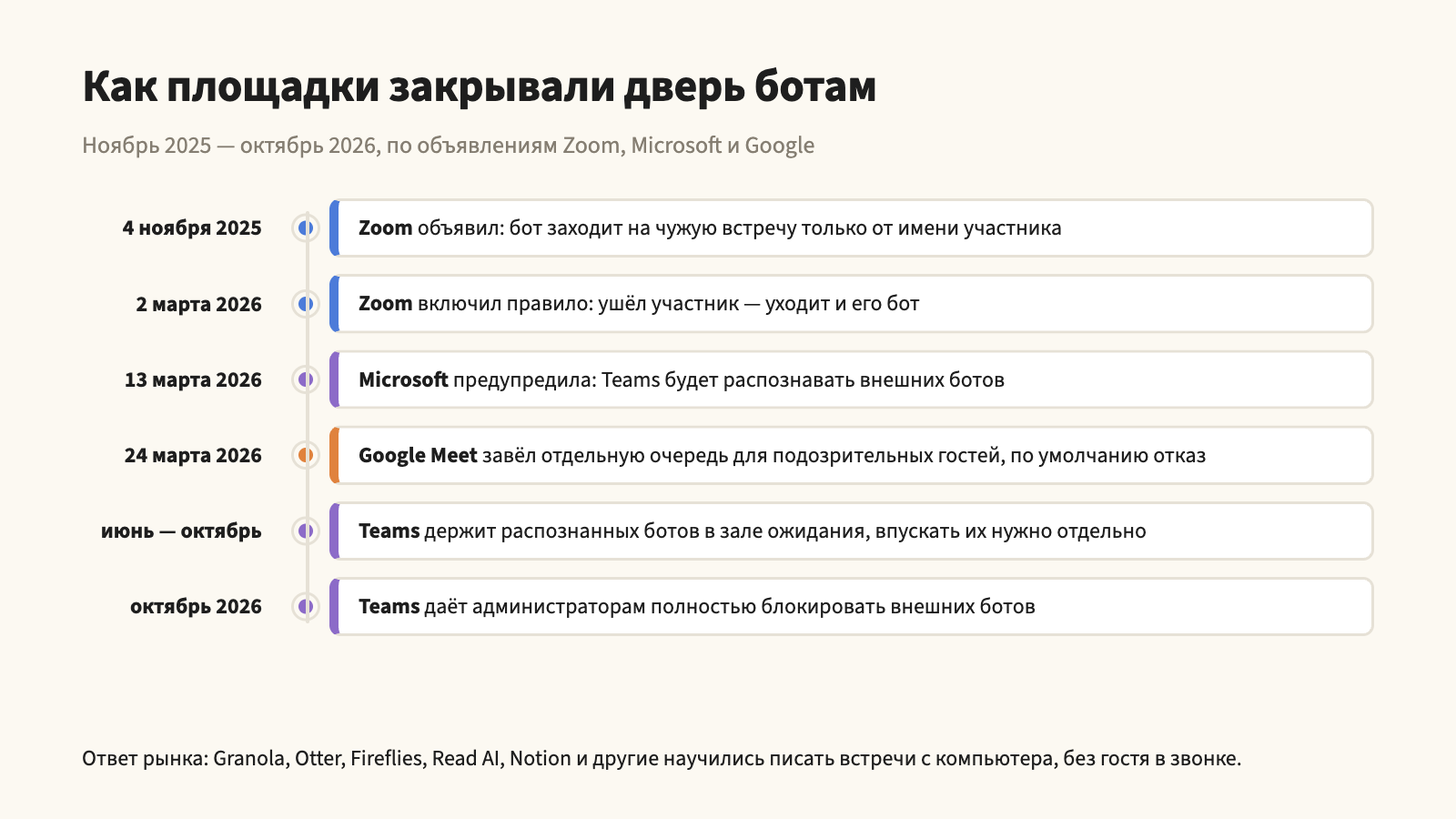The image size is (1456, 819).
Task: Select the date label '24 марта 2026'
Action: [193, 456]
